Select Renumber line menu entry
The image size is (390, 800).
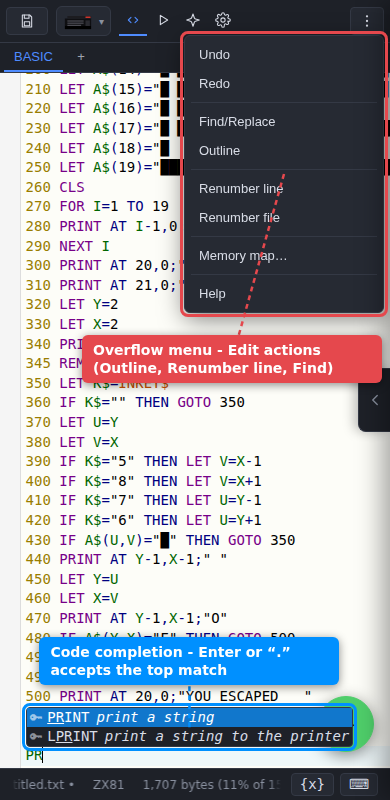284,188
